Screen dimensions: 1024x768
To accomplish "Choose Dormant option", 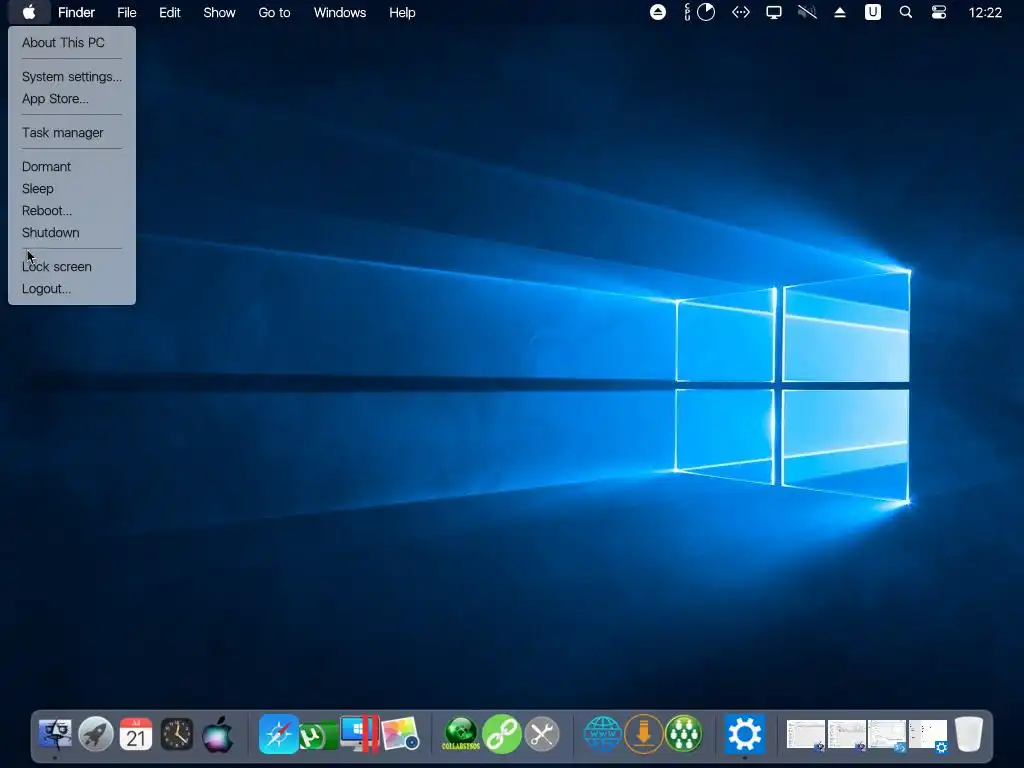I will [46, 167].
